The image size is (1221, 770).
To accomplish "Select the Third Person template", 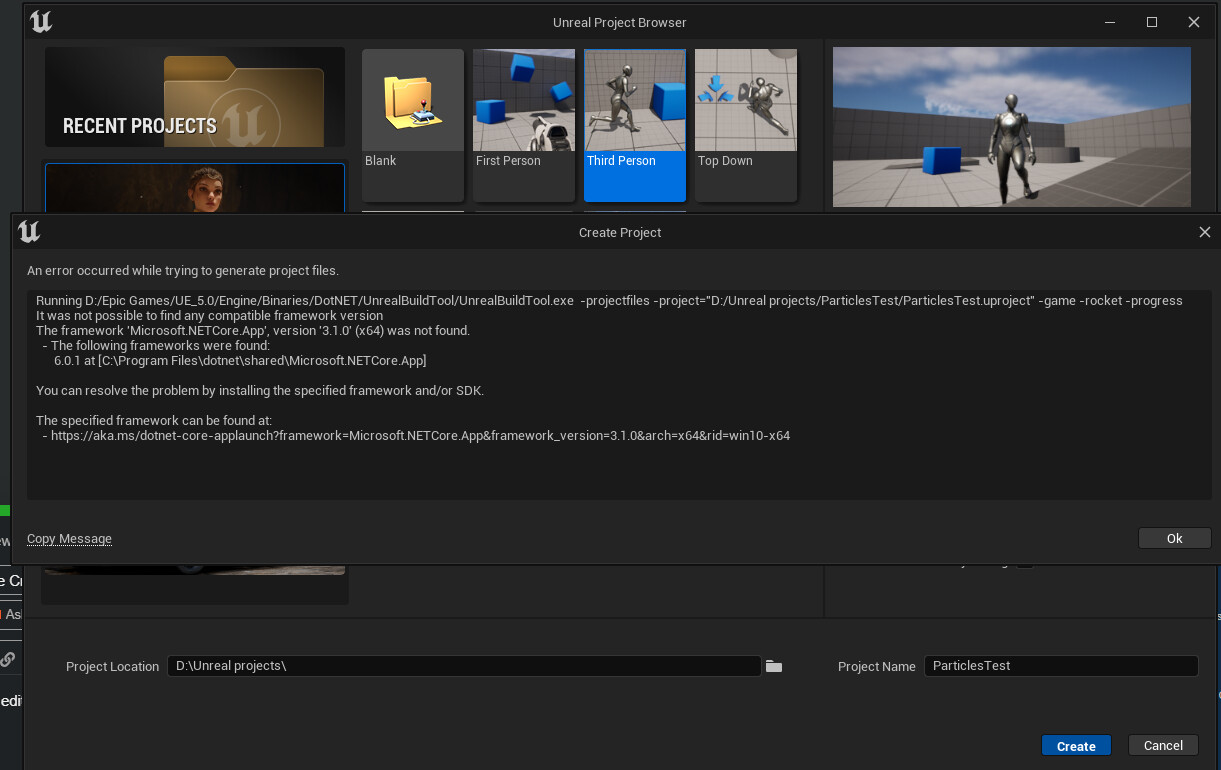I will point(635,125).
